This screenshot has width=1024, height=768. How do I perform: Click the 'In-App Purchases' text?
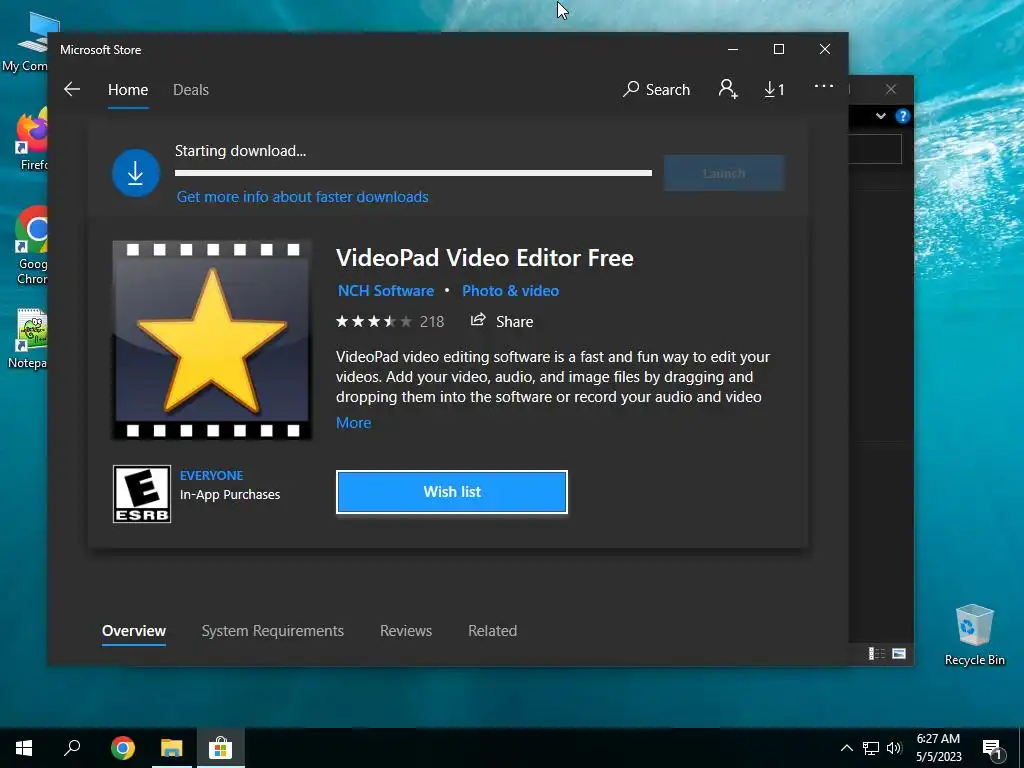230,494
